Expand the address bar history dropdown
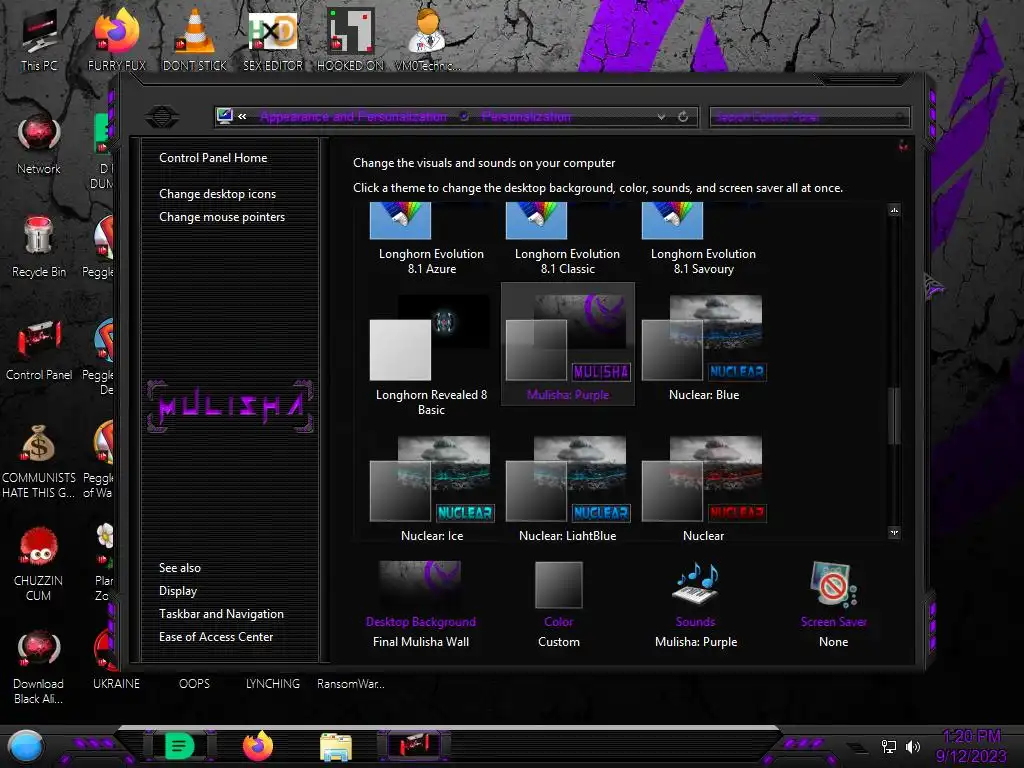The height and width of the screenshot is (768, 1024). click(662, 117)
